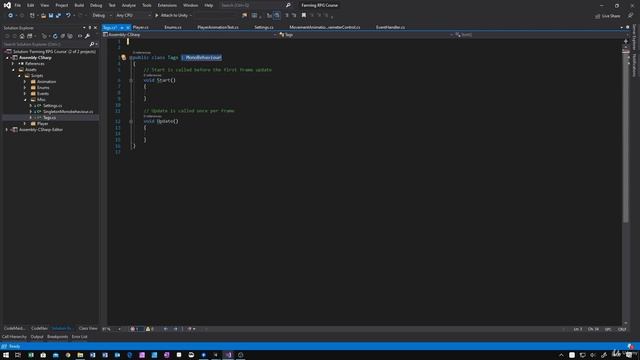
Task: Open the Test menu
Action: (x=112, y=5)
